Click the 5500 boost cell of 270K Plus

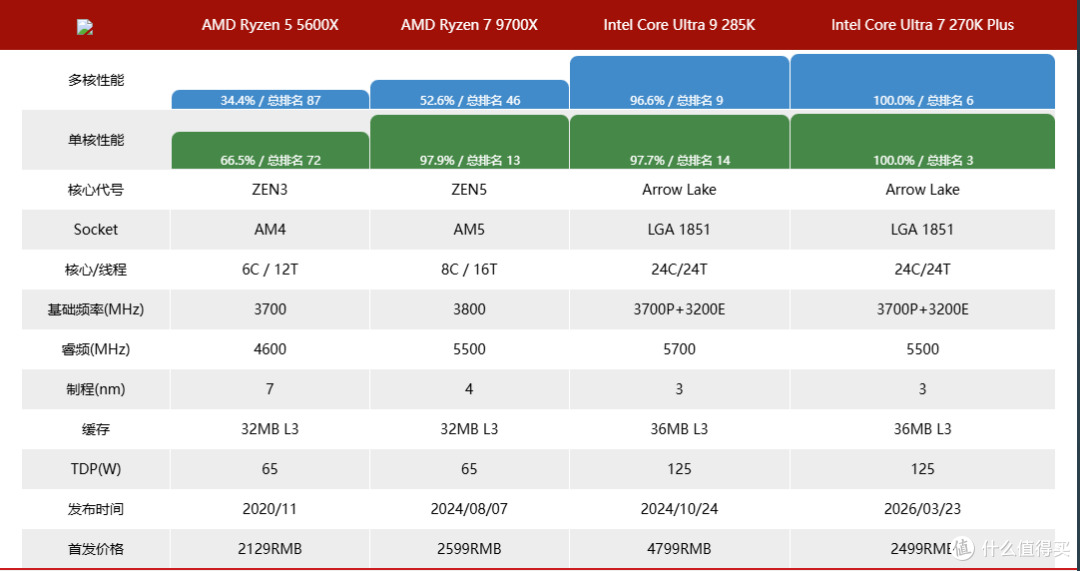[x=922, y=349]
